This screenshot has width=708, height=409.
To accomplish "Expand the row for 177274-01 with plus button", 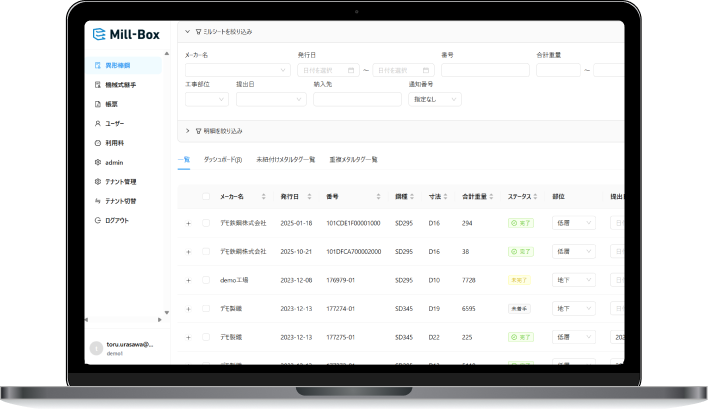I will tap(188, 308).
